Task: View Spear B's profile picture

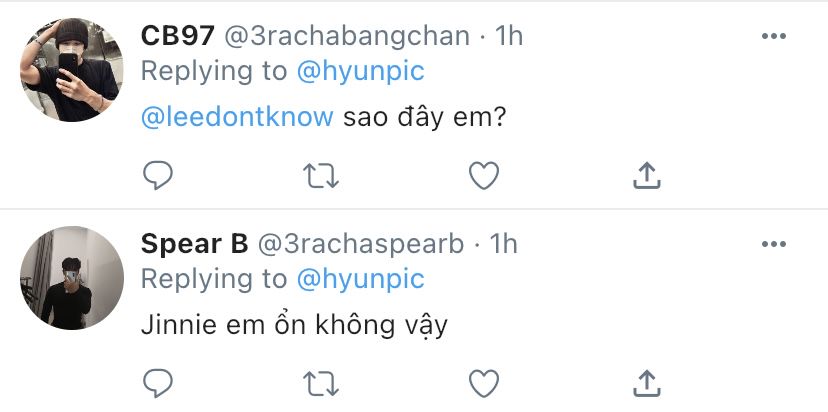Action: click(71, 277)
